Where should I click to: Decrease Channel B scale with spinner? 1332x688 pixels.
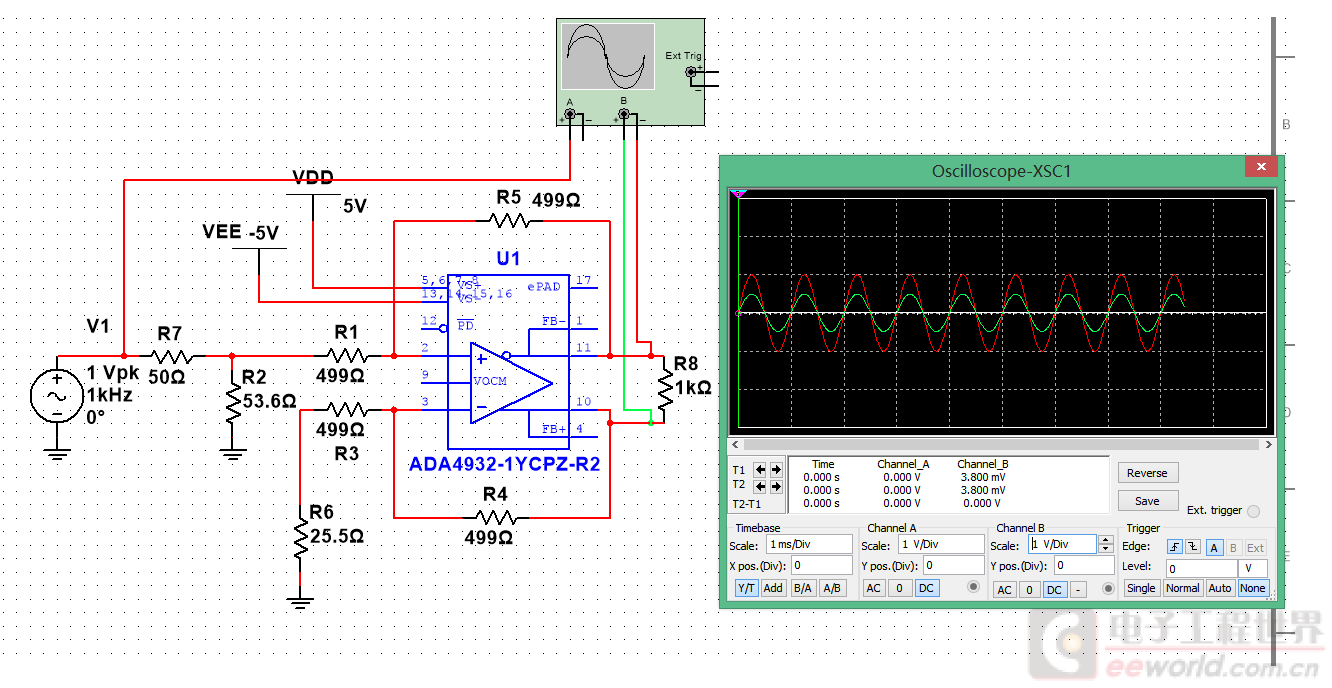pos(1105,548)
